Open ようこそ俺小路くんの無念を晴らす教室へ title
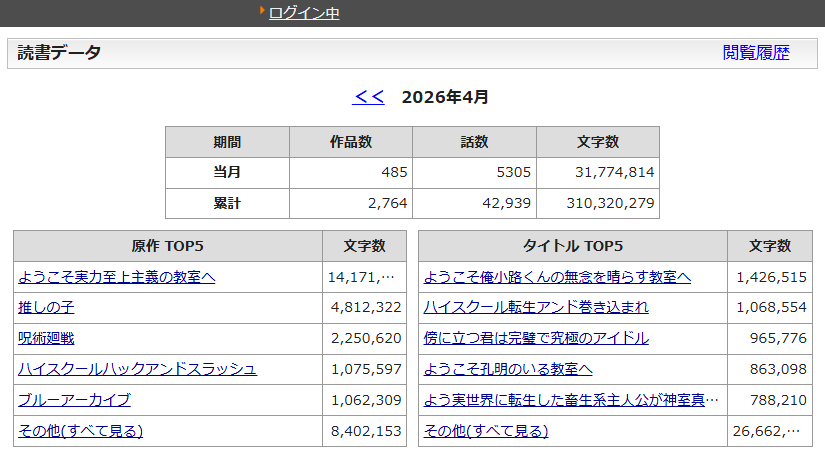The width and height of the screenshot is (825, 458). point(557,277)
